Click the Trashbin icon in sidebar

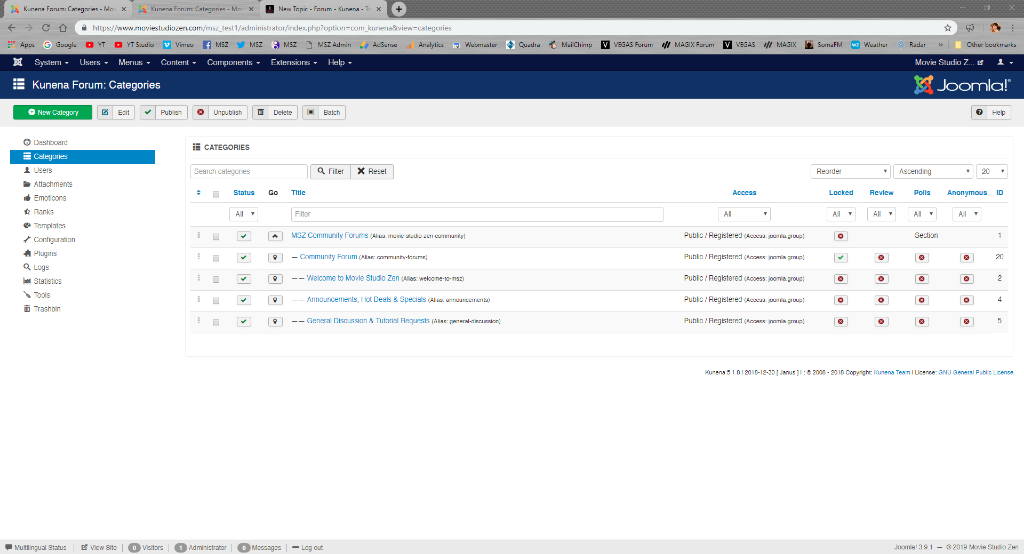(27, 309)
